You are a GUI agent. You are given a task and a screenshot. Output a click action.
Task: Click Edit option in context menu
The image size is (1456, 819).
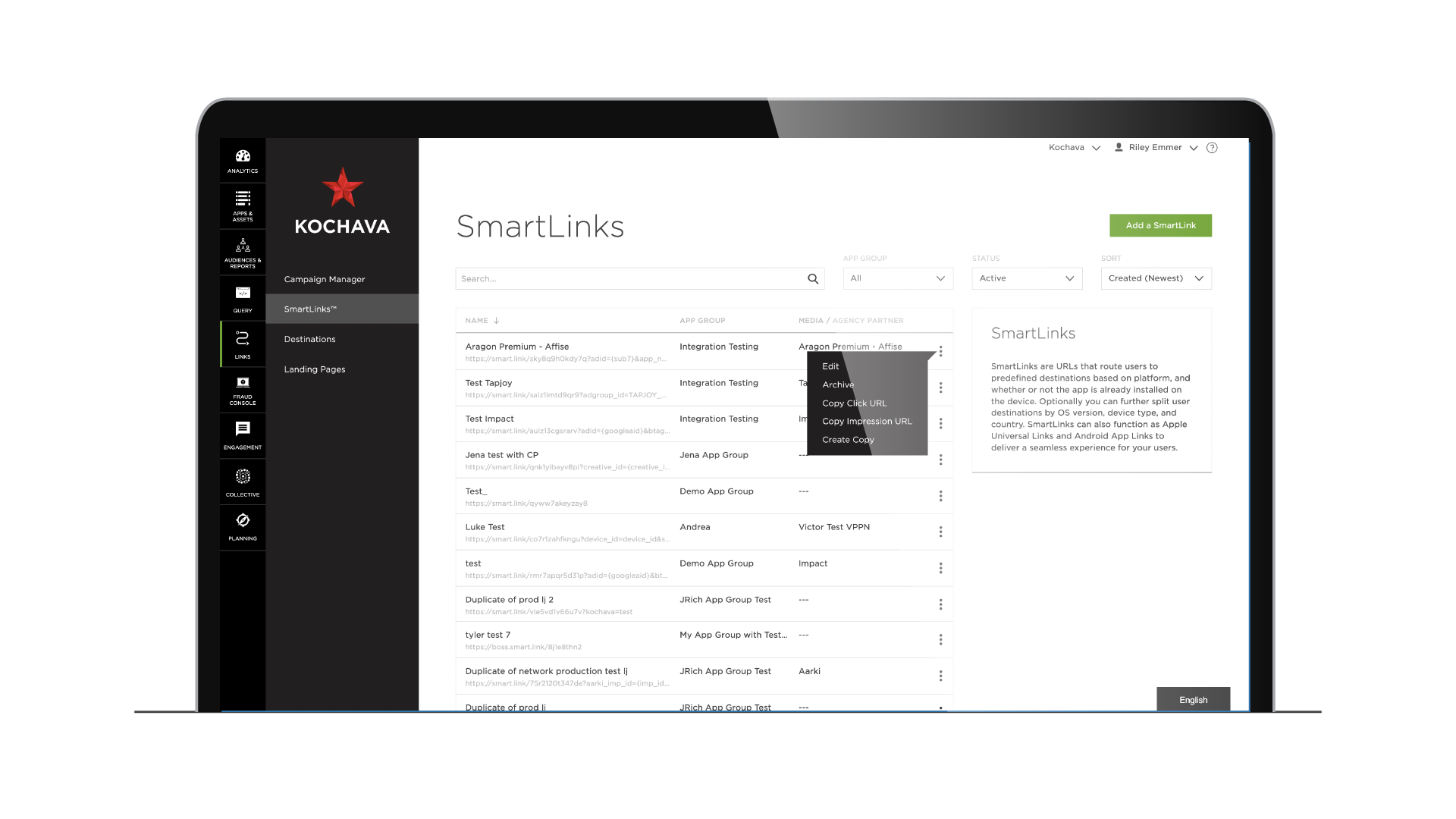tap(830, 365)
